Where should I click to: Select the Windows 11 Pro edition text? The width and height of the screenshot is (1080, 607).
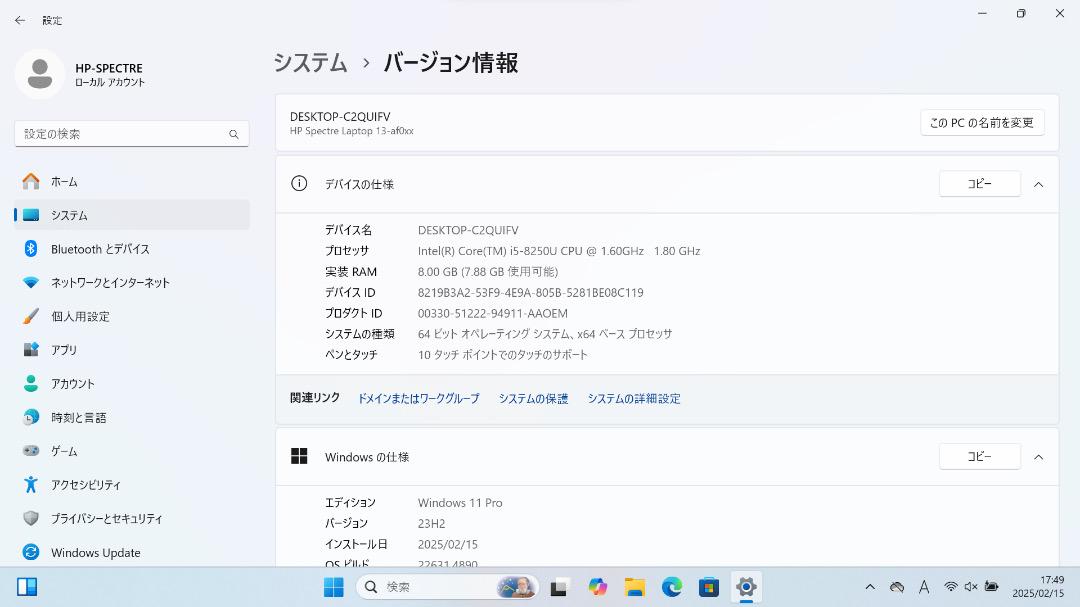[x=460, y=503]
